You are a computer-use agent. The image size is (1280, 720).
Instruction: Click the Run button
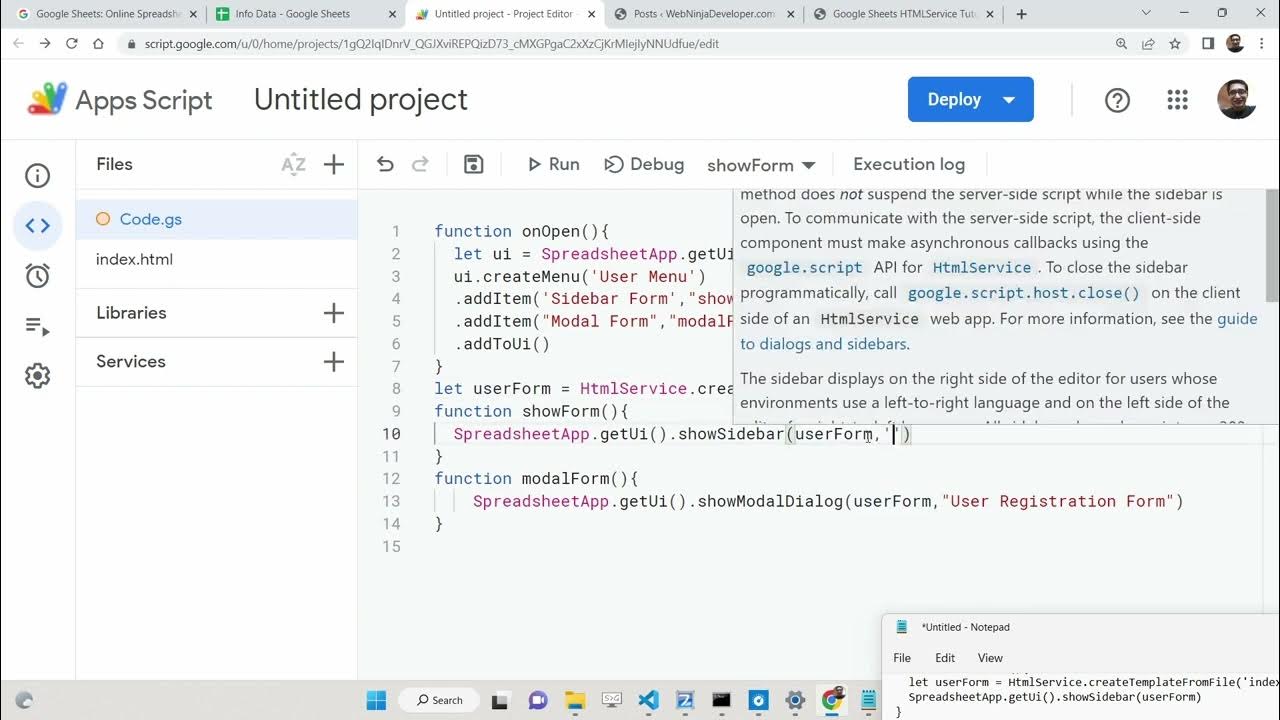click(553, 165)
